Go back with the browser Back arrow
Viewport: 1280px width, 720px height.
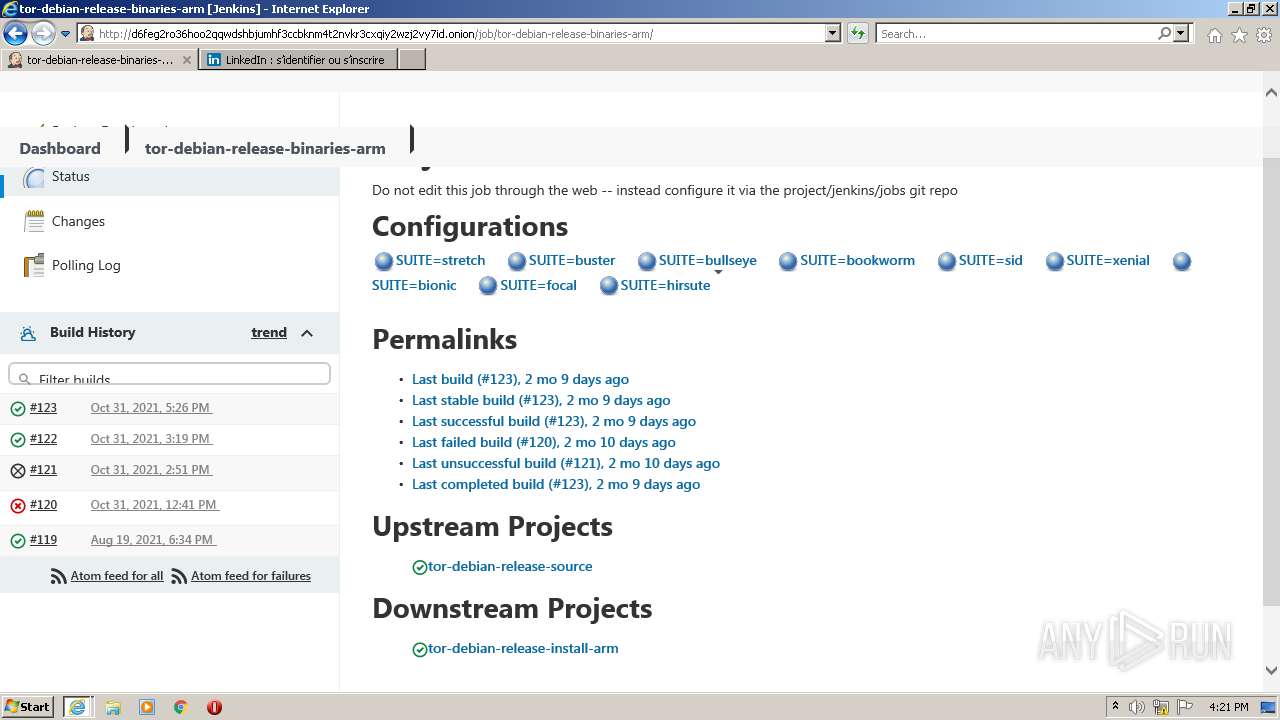click(x=15, y=33)
